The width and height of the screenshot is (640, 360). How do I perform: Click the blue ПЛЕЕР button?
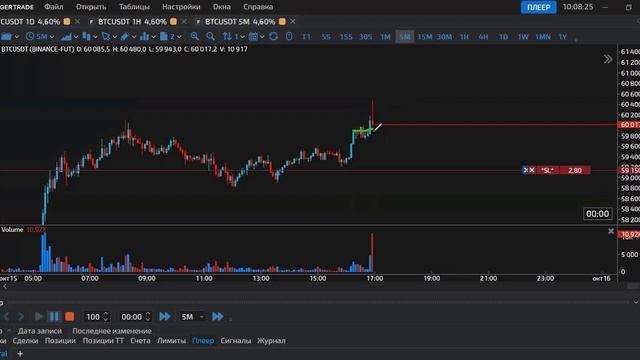click(x=538, y=7)
